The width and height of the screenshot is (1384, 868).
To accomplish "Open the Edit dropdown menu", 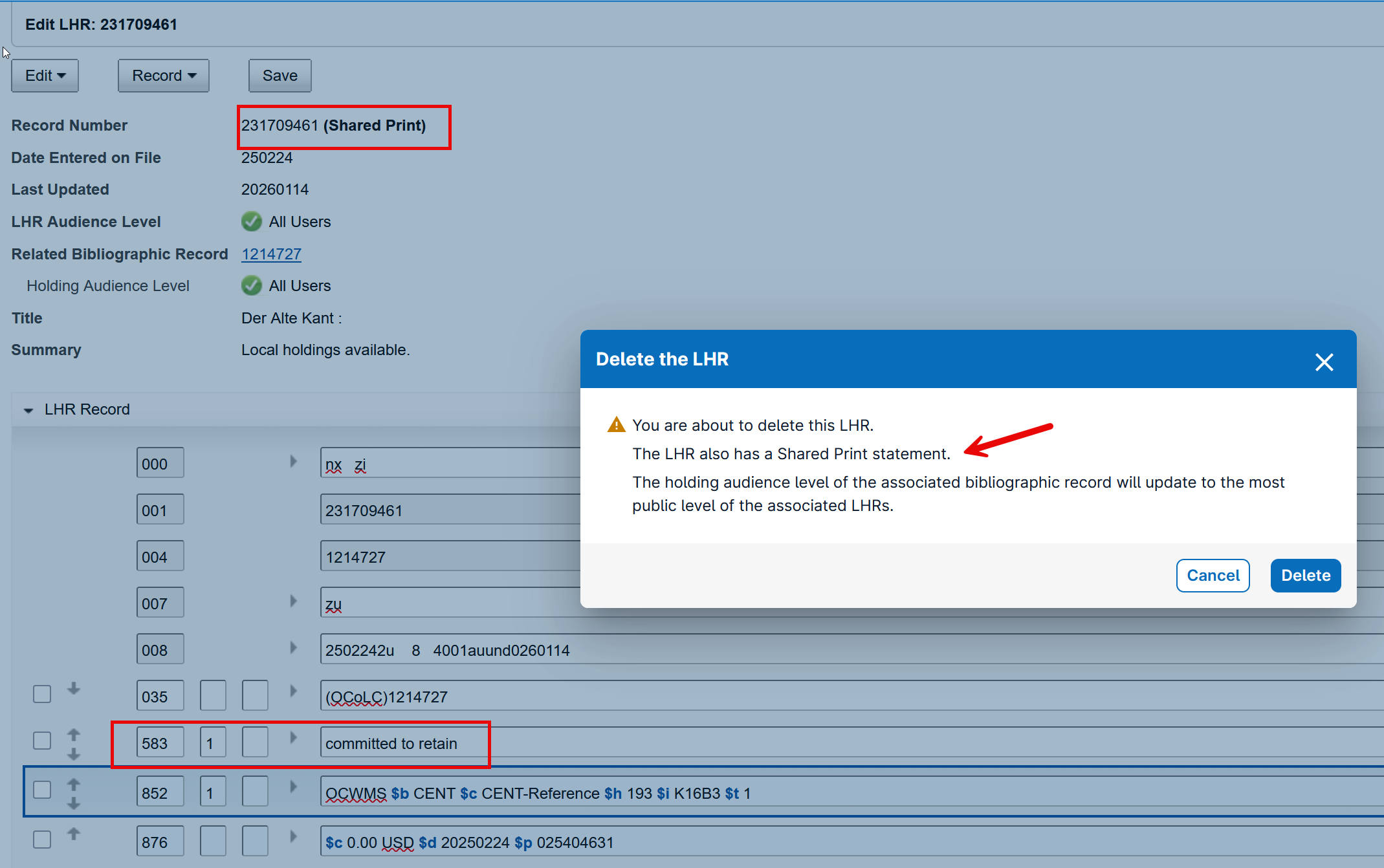I will pyautogui.click(x=45, y=76).
